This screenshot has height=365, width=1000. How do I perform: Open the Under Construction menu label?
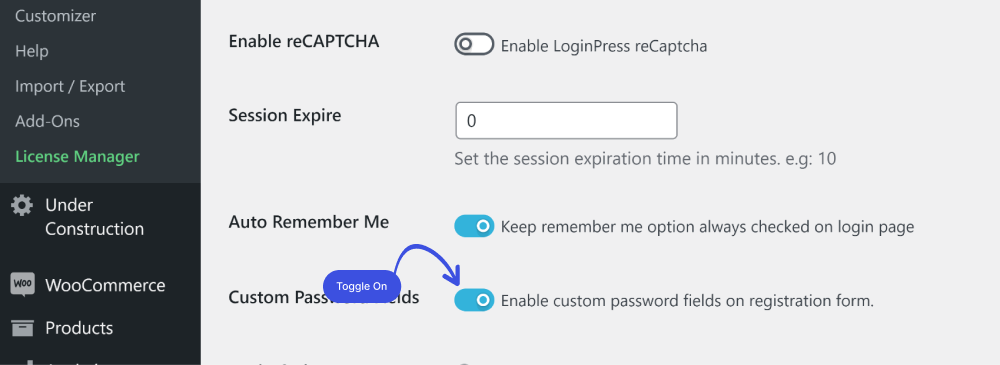tap(94, 217)
